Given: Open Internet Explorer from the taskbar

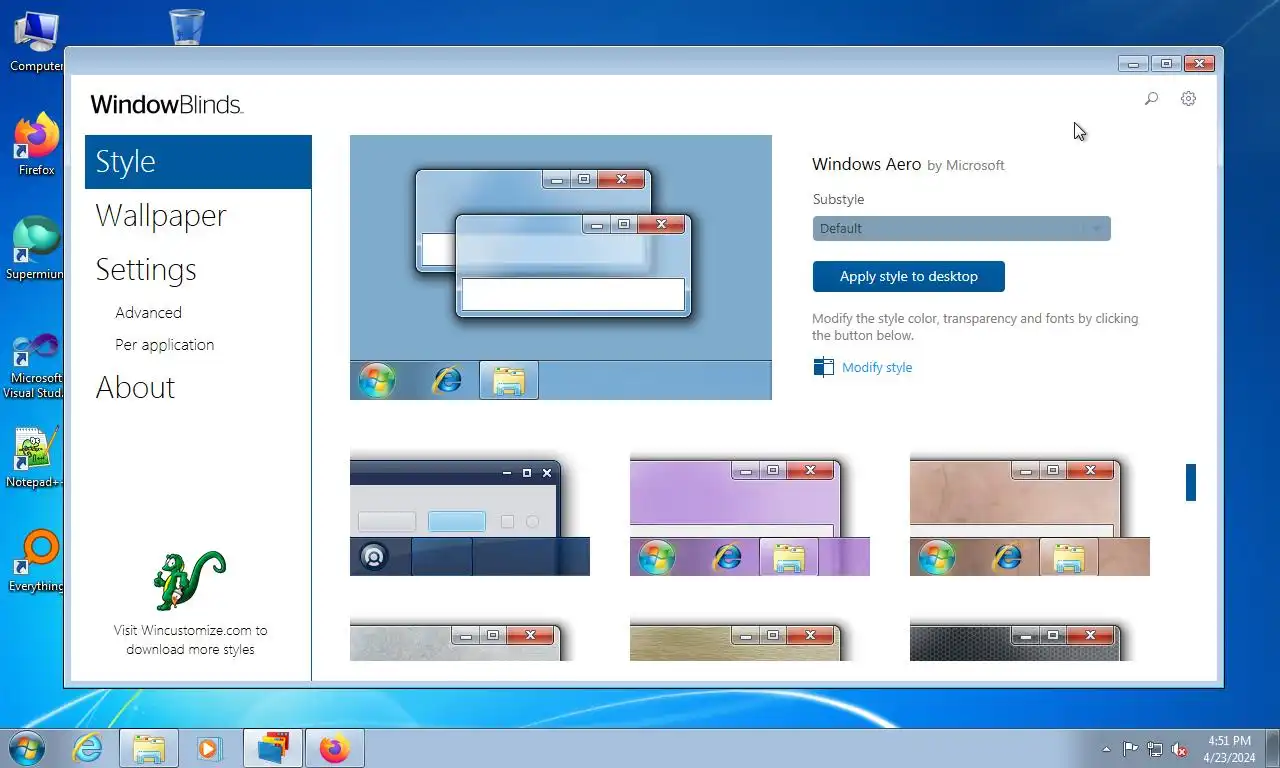Looking at the screenshot, I should pos(88,748).
